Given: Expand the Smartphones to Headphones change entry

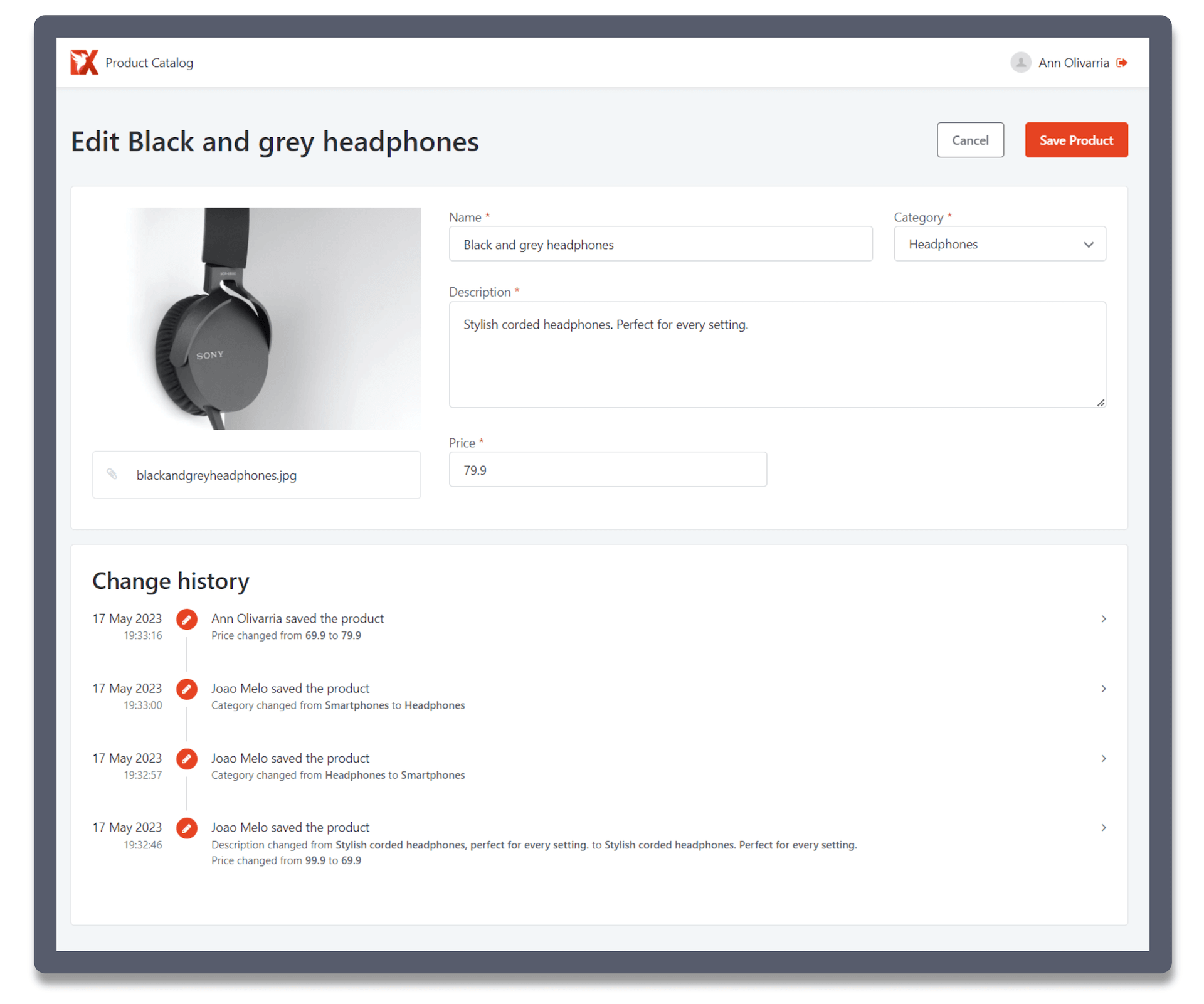Looking at the screenshot, I should 1104,689.
